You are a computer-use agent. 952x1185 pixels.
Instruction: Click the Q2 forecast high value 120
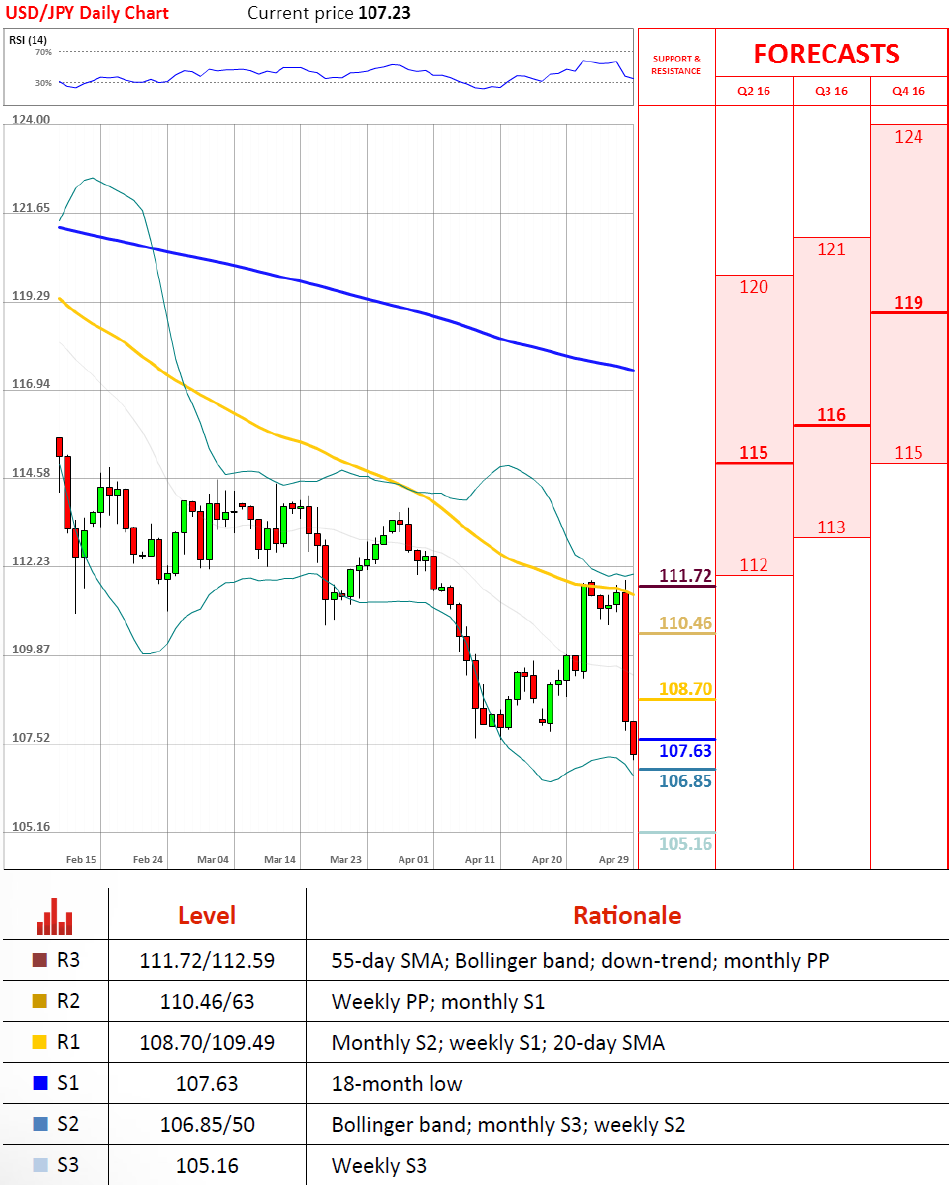(753, 287)
